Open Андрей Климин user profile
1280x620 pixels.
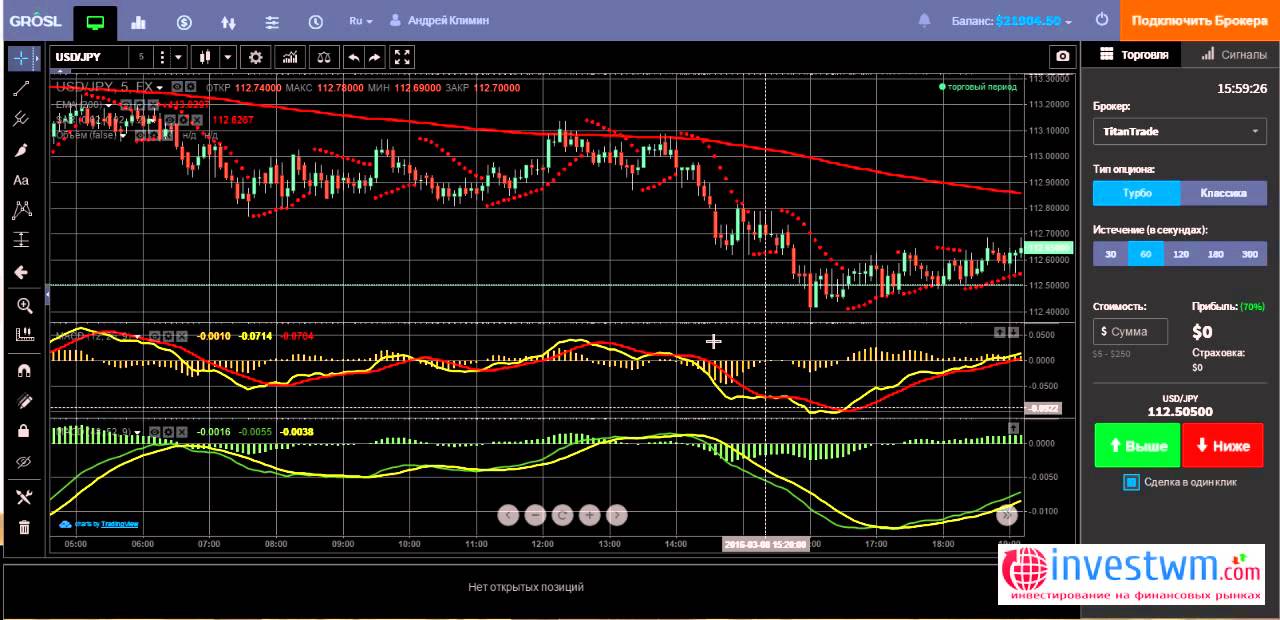[x=439, y=20]
